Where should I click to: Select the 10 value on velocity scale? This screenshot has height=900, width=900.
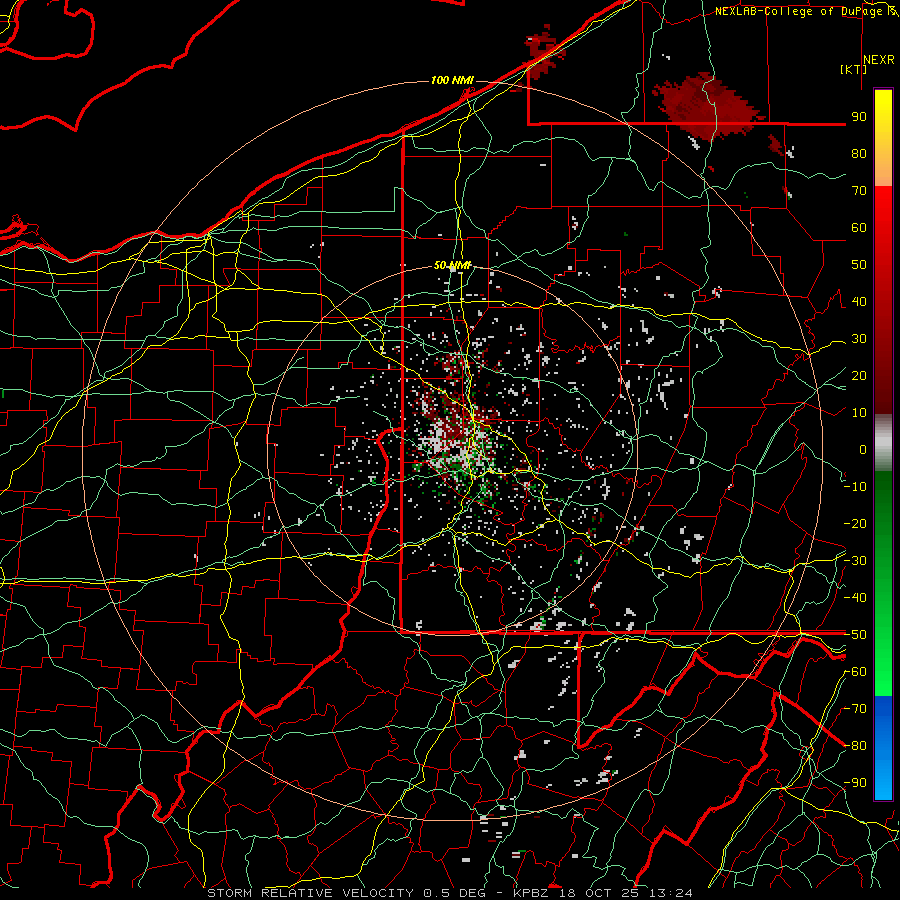pos(859,413)
